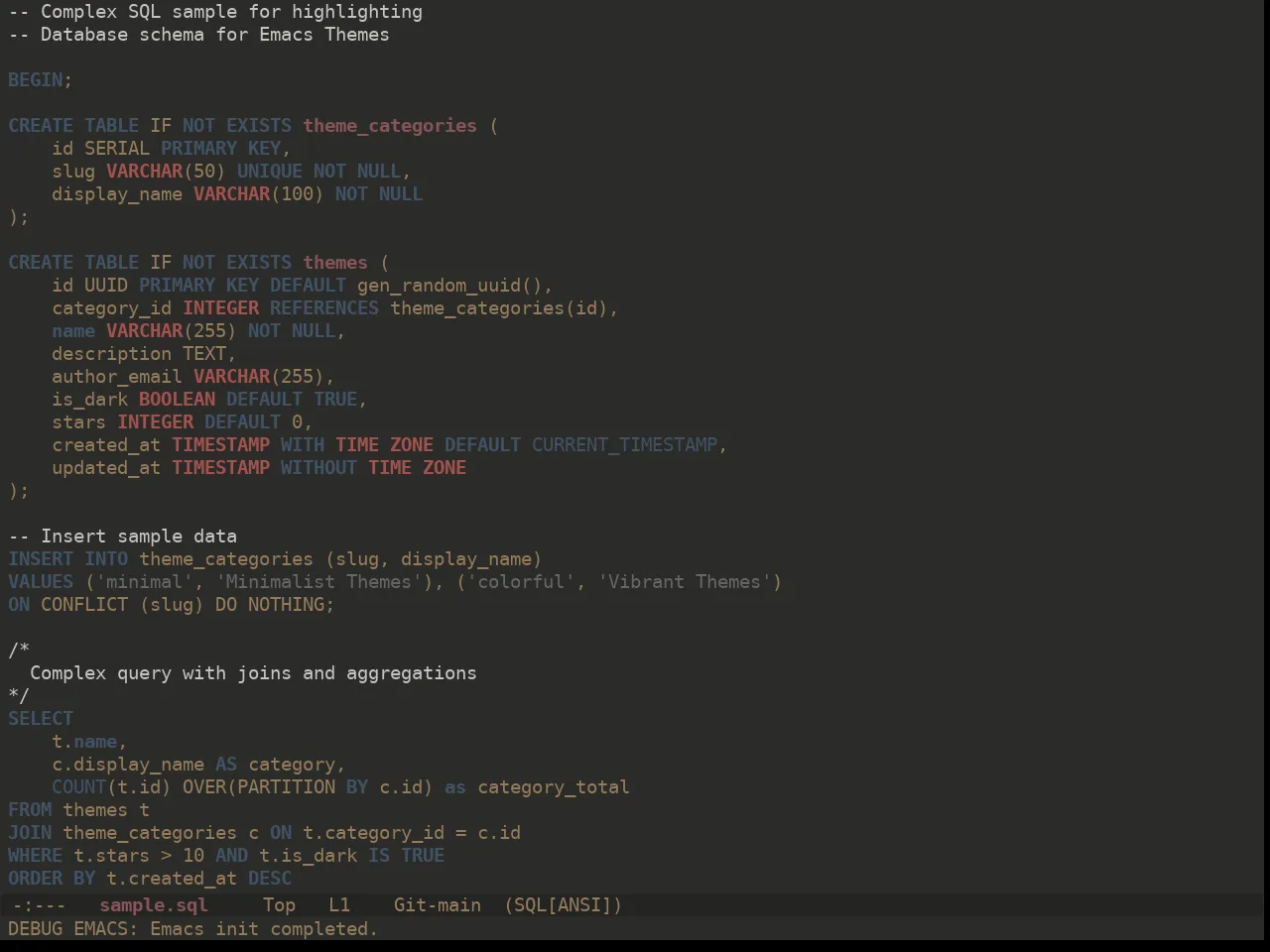Place cursor on the BEGIN; statement
The width and height of the screenshot is (1270, 952).
click(40, 80)
